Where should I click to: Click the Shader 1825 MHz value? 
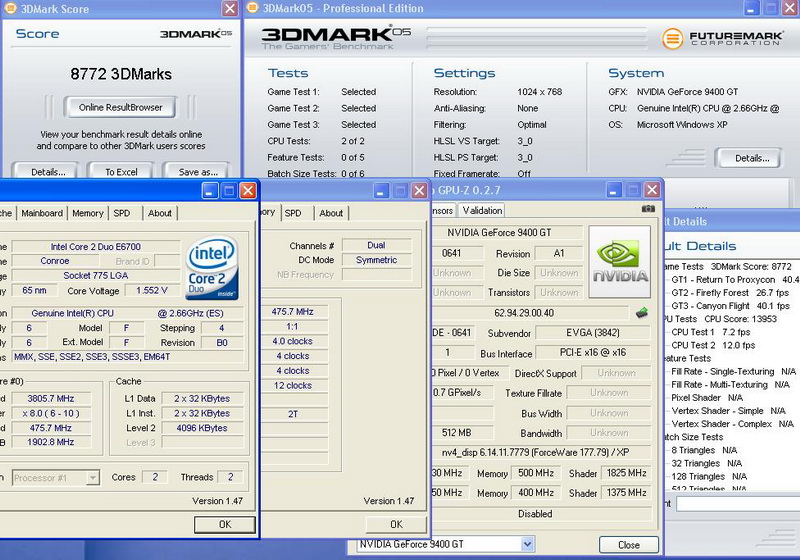pos(627,473)
